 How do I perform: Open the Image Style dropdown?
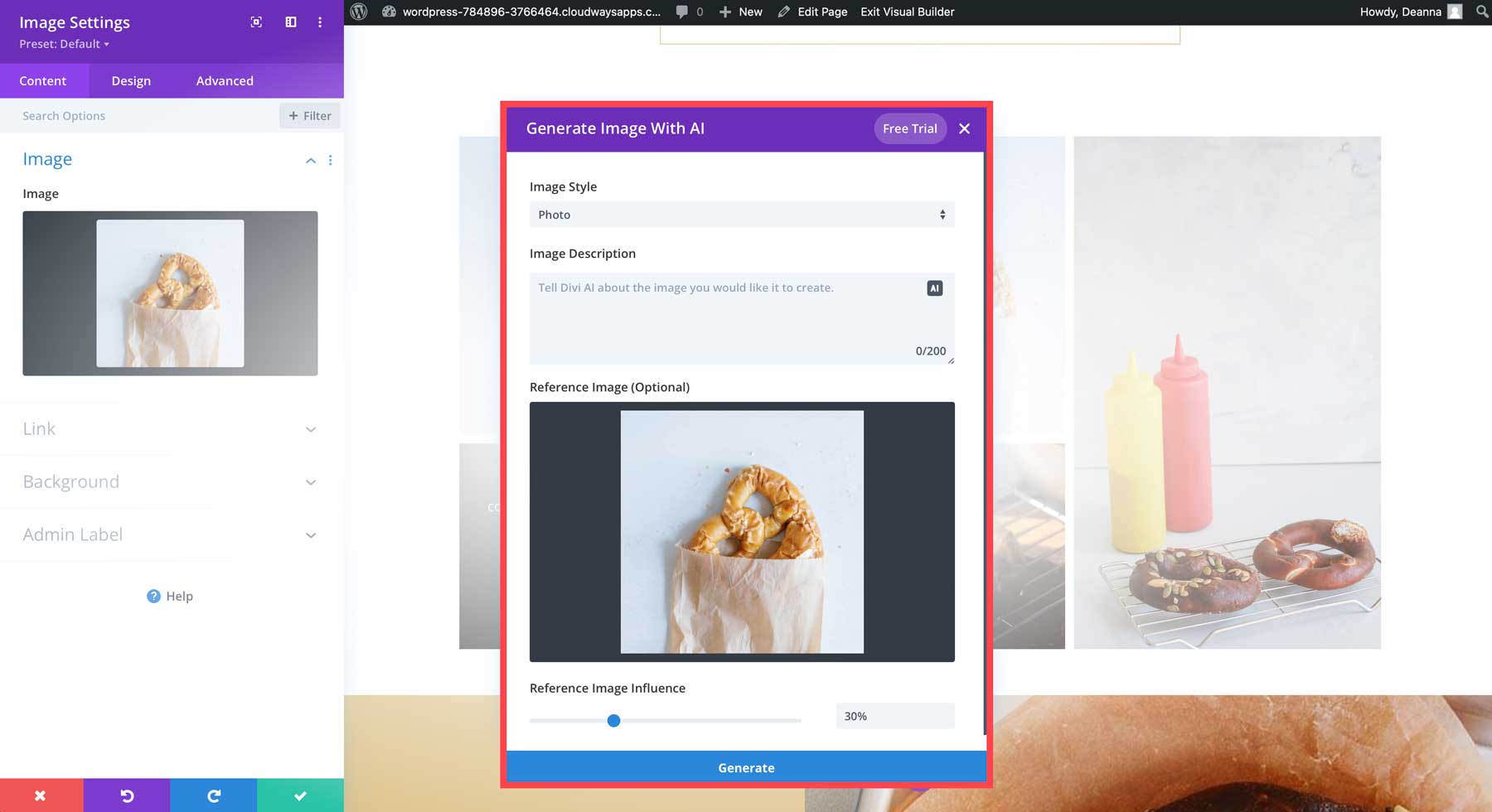click(741, 215)
